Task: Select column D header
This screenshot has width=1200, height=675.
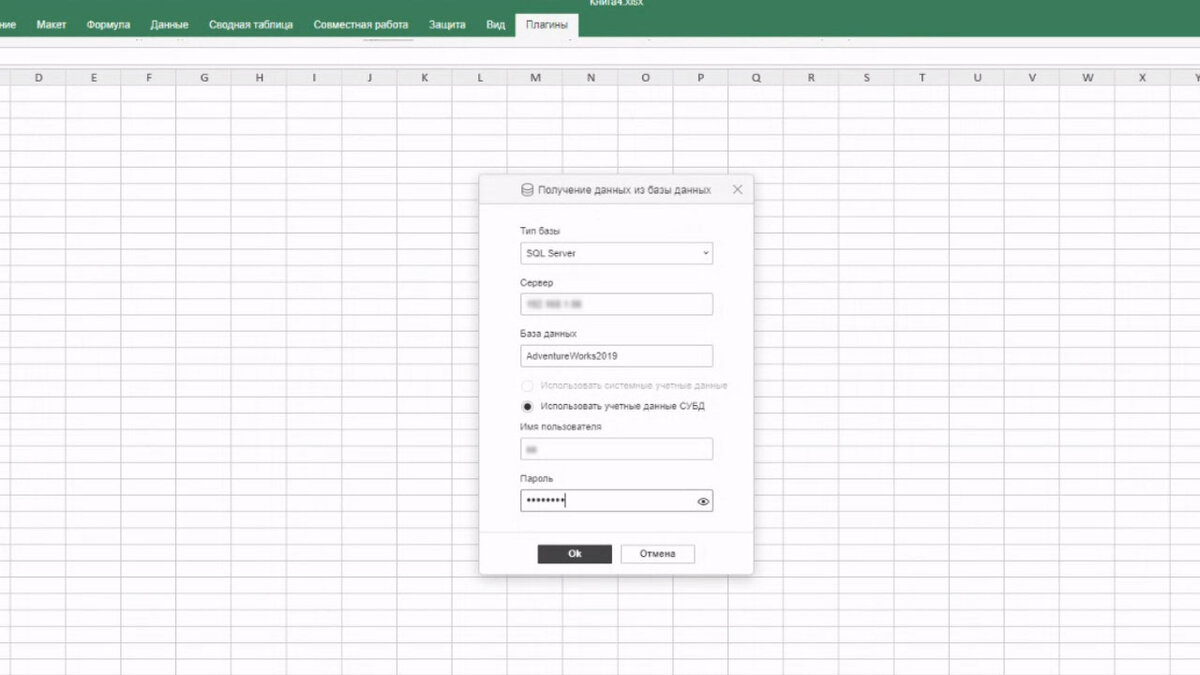Action: (x=38, y=77)
